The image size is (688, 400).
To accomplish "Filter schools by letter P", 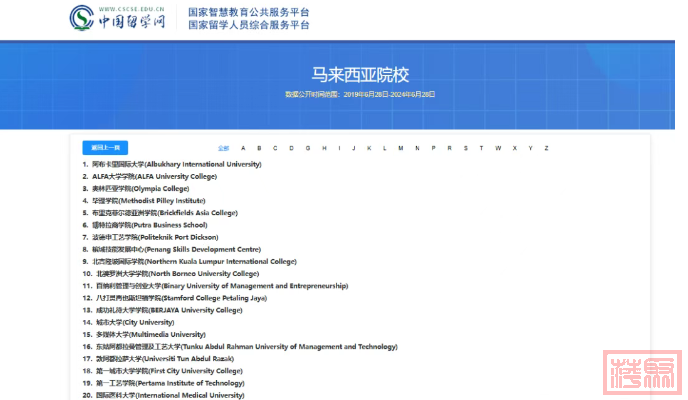I will pyautogui.click(x=434, y=148).
